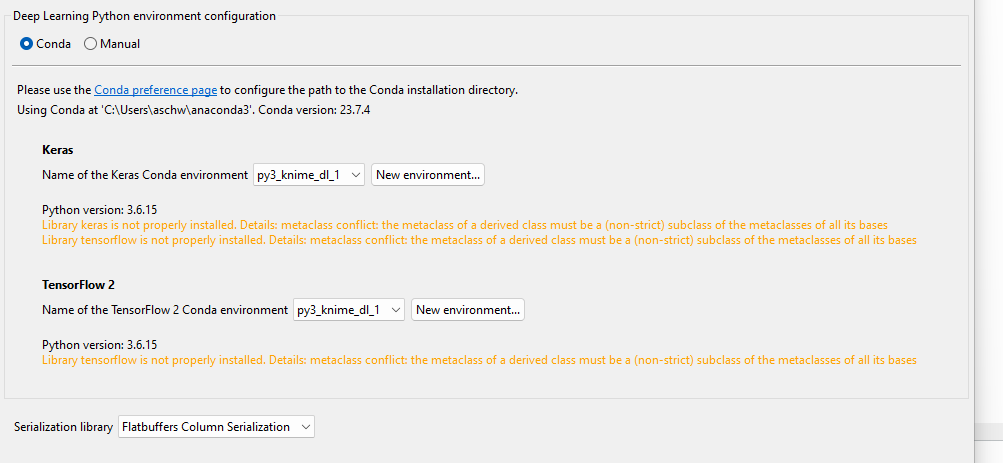Create new environment for TensorFlow 2
The height and width of the screenshot is (463, 1003).
[x=468, y=310]
